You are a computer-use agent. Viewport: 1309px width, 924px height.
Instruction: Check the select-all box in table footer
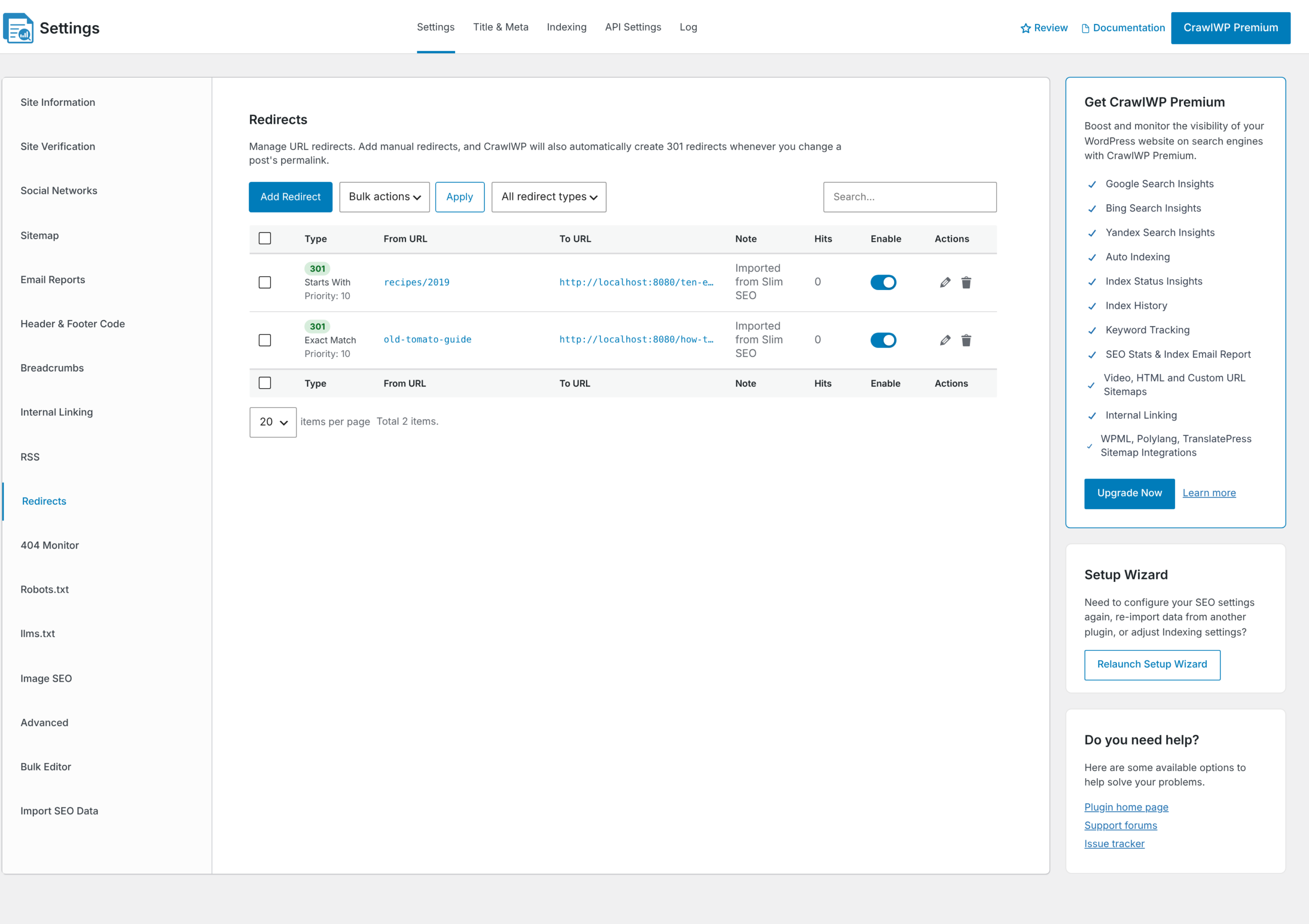(264, 383)
